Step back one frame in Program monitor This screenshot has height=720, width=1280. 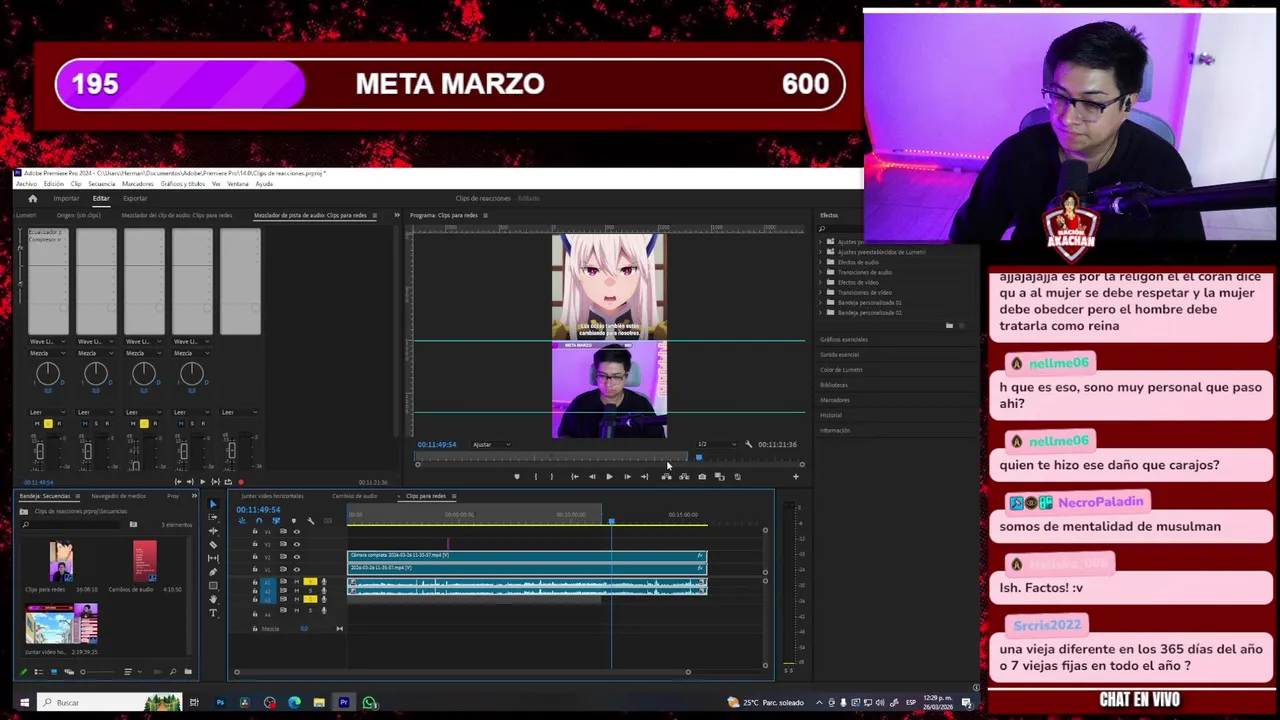(x=592, y=477)
